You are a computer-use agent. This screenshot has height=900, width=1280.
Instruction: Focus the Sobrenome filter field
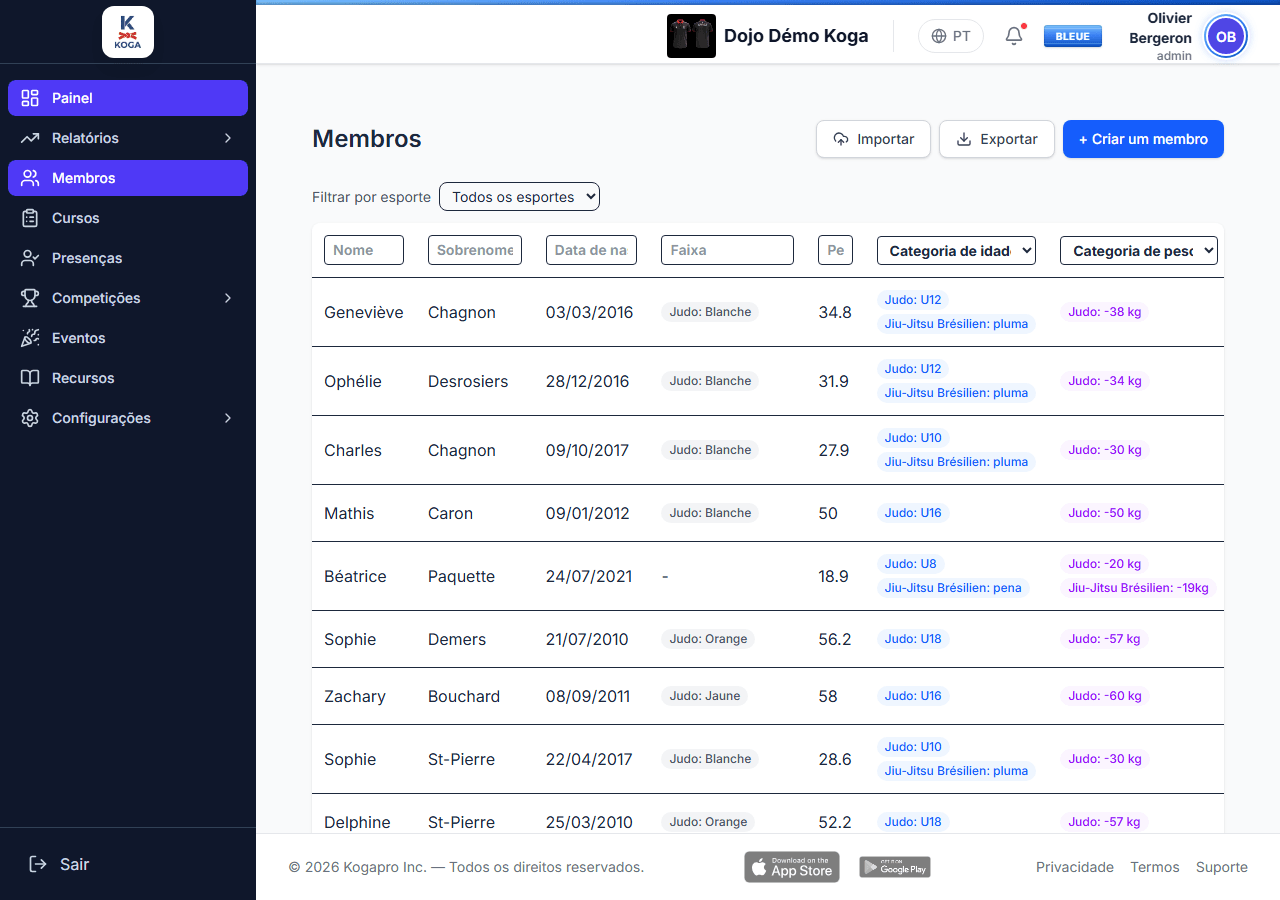click(x=475, y=250)
